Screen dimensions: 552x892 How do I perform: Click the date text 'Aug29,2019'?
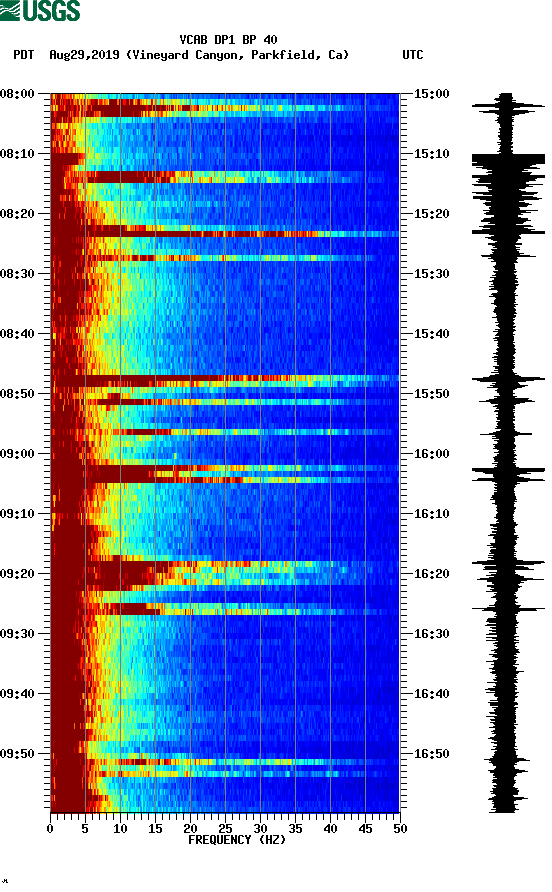pos(84,55)
